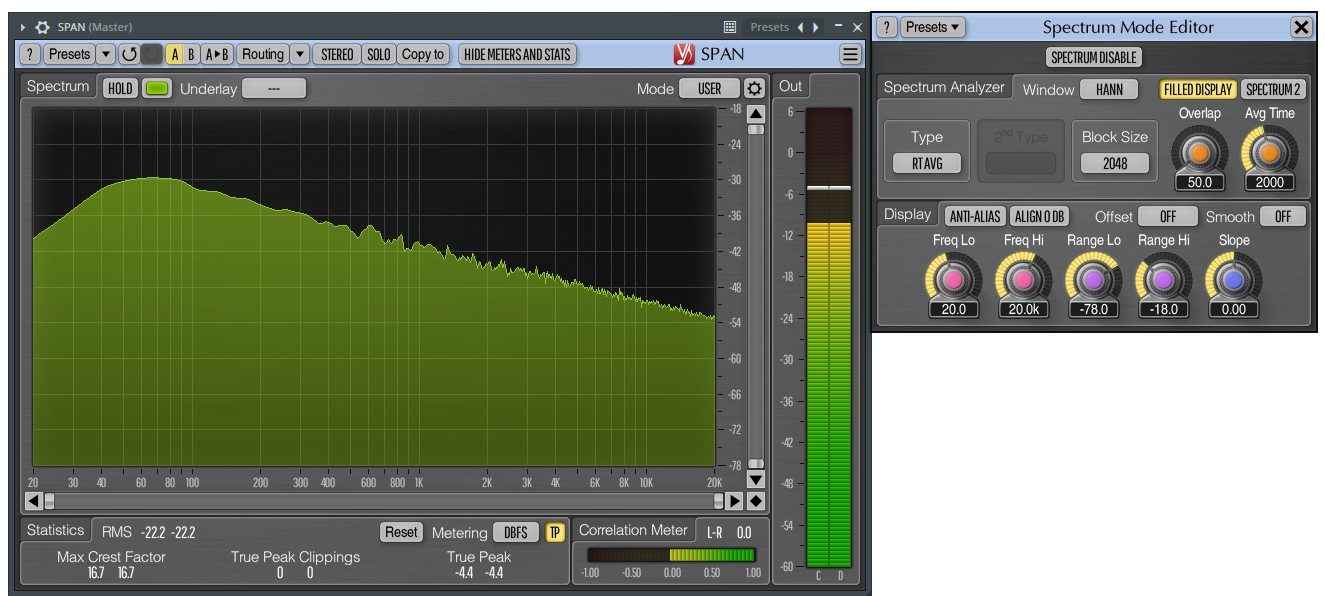Click the Copy to button
Image resolution: width=1325 pixels, height=596 pixels.
tap(423, 54)
